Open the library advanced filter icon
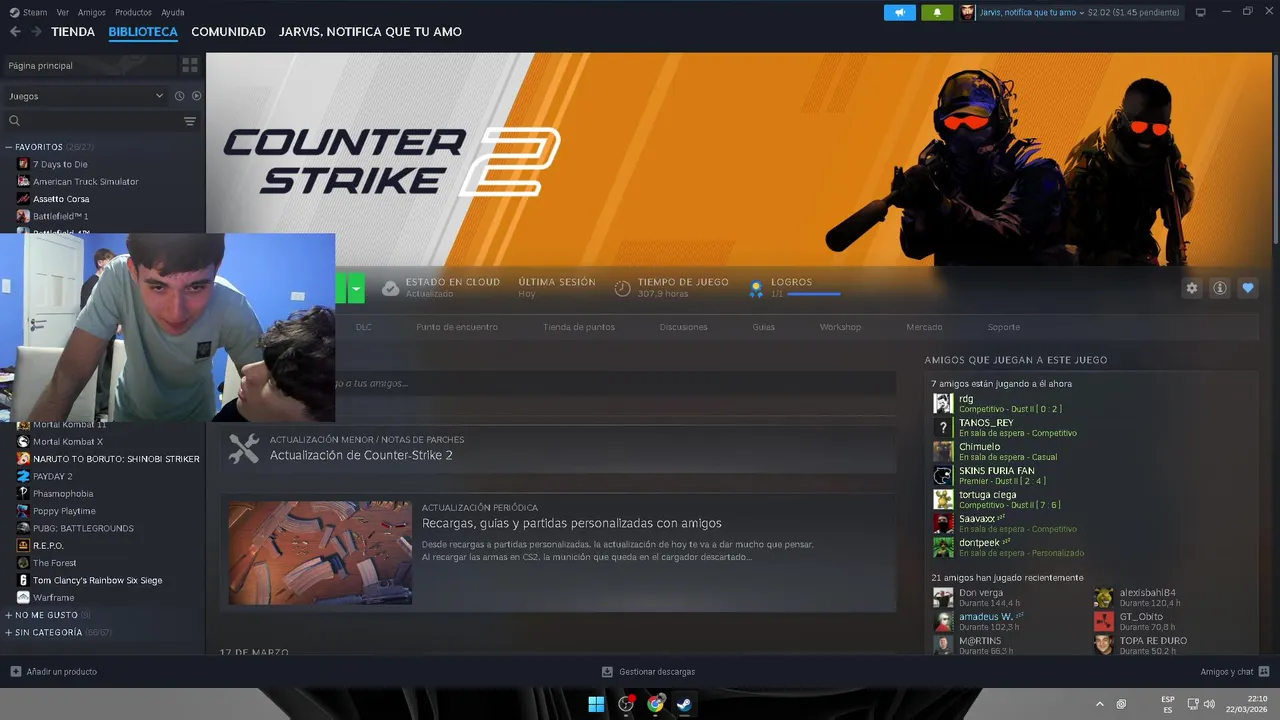 tap(190, 121)
